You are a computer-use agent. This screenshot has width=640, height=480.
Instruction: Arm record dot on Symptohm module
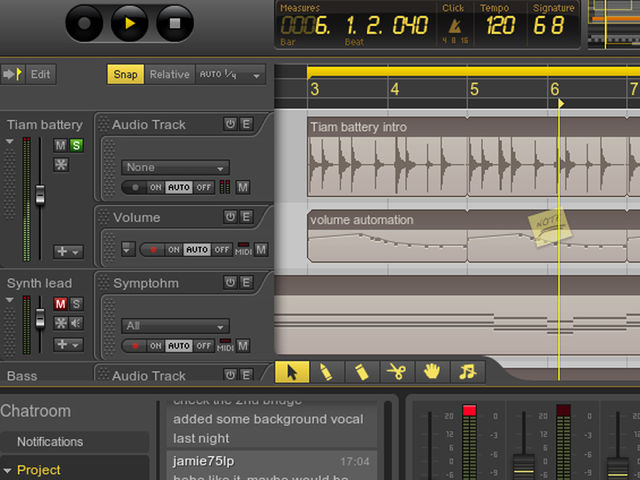tap(135, 346)
